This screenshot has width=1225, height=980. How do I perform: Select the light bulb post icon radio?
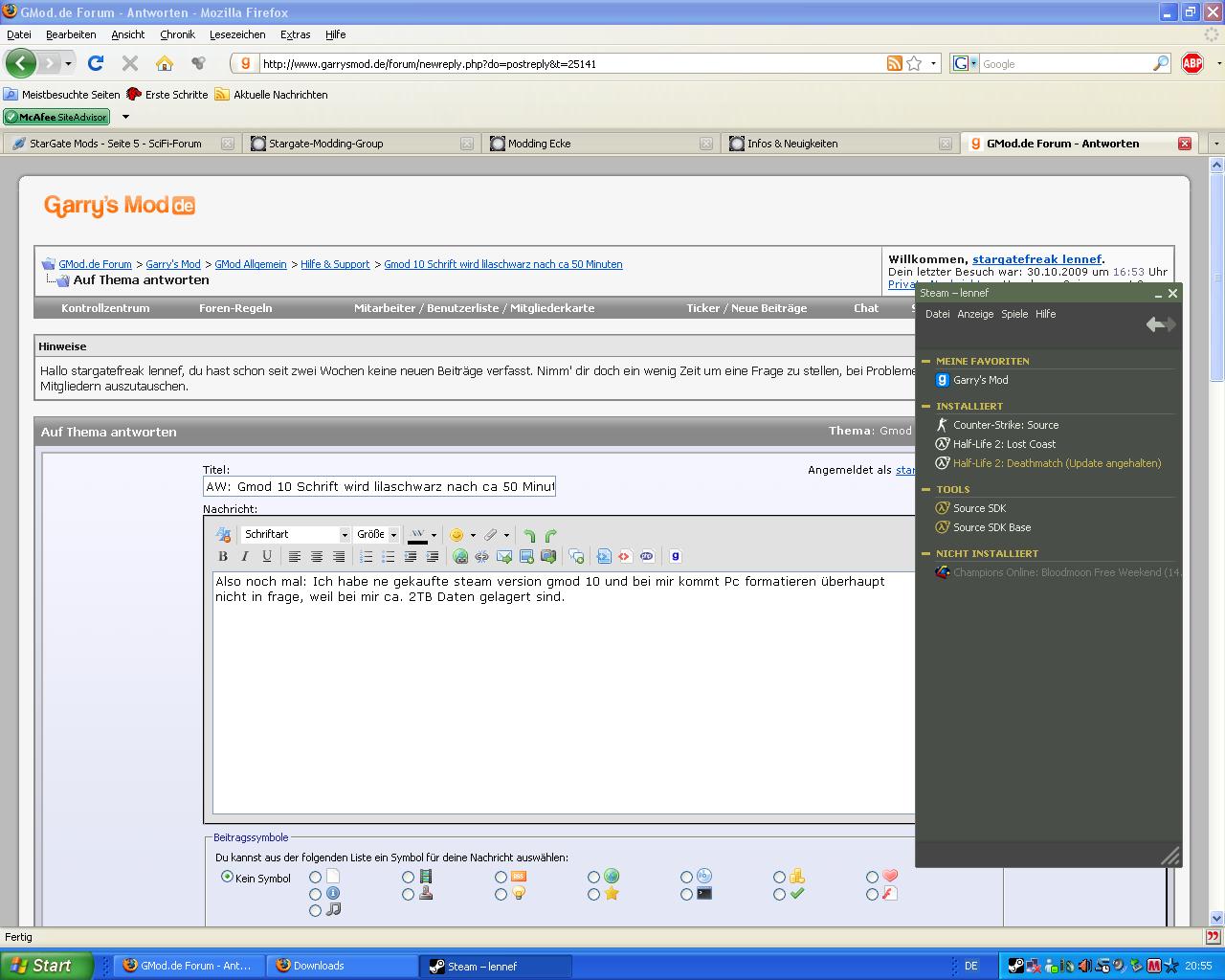501,894
